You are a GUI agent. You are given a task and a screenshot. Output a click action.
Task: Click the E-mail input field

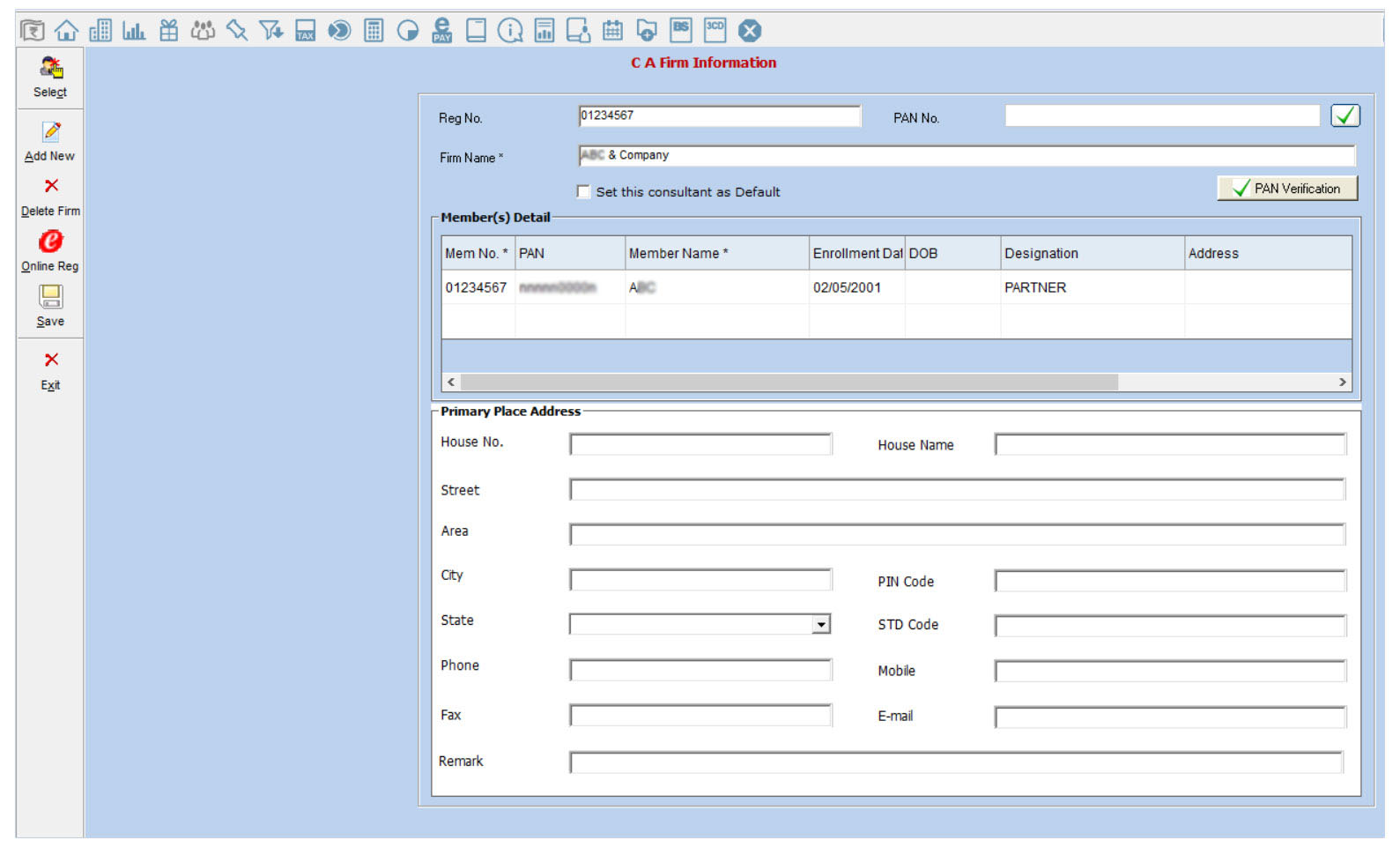[1169, 717]
